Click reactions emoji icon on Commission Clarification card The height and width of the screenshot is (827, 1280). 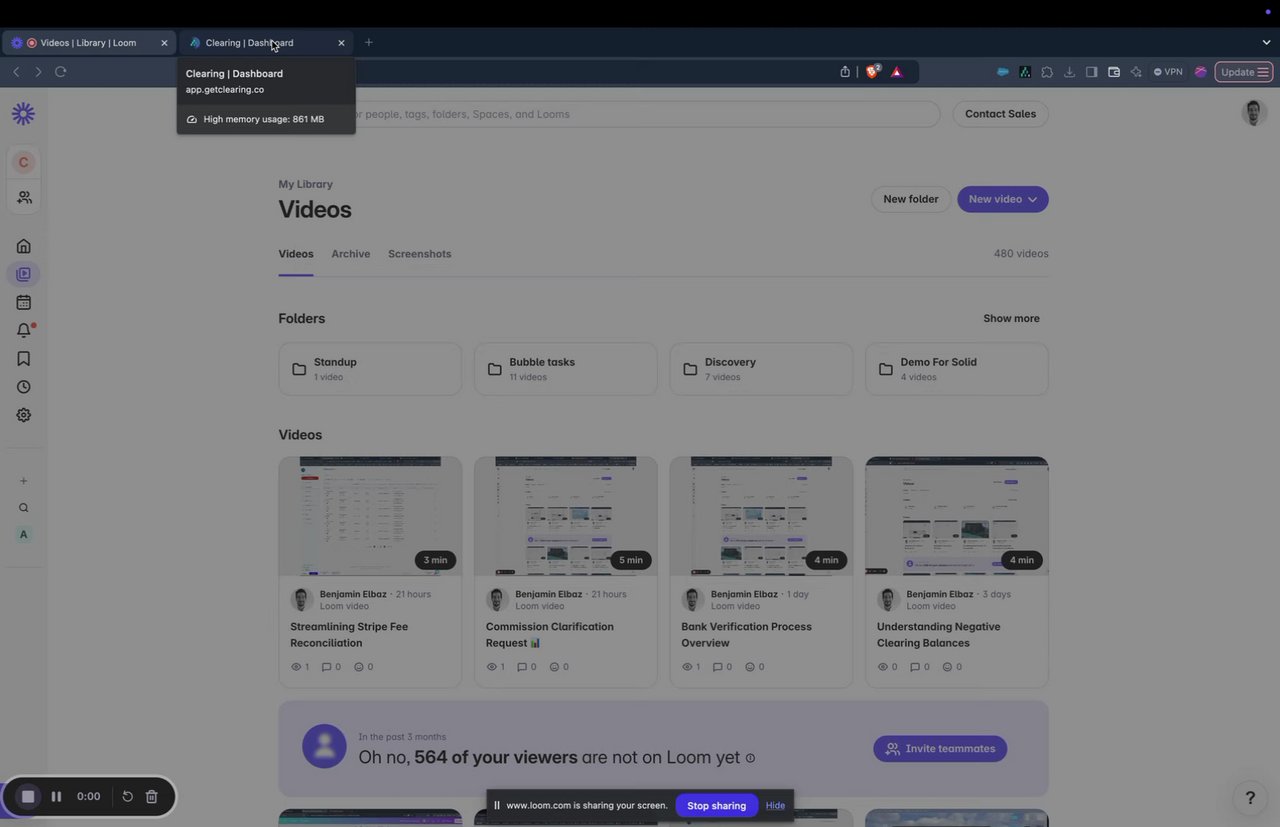(554, 667)
